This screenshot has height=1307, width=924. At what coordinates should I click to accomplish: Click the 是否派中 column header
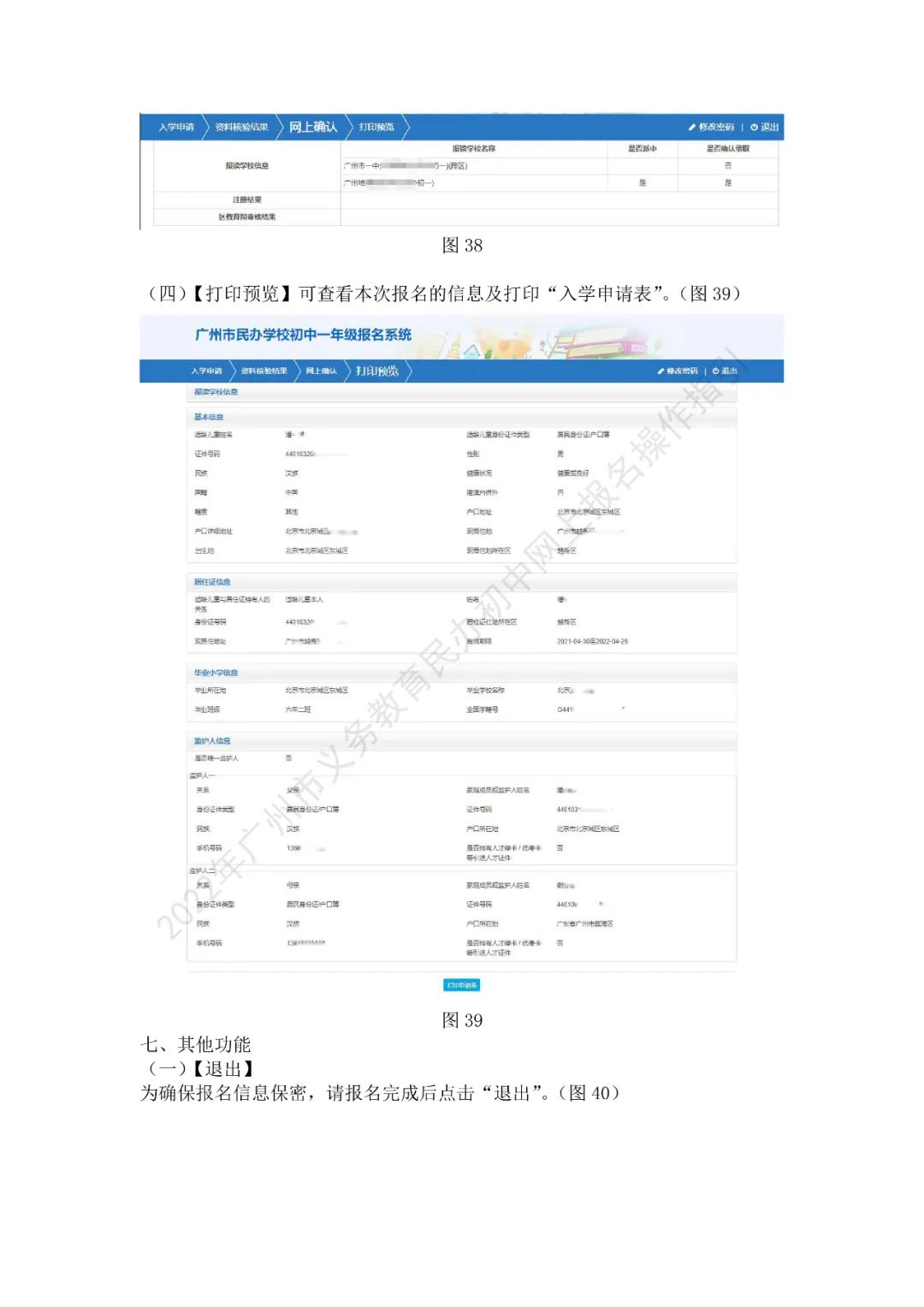(x=643, y=149)
